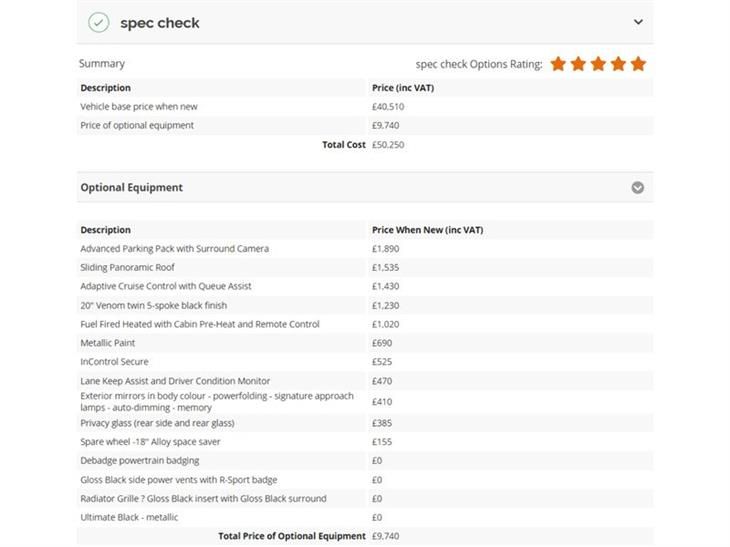
Task: Click the green checkmark circle icon
Action: click(x=99, y=22)
